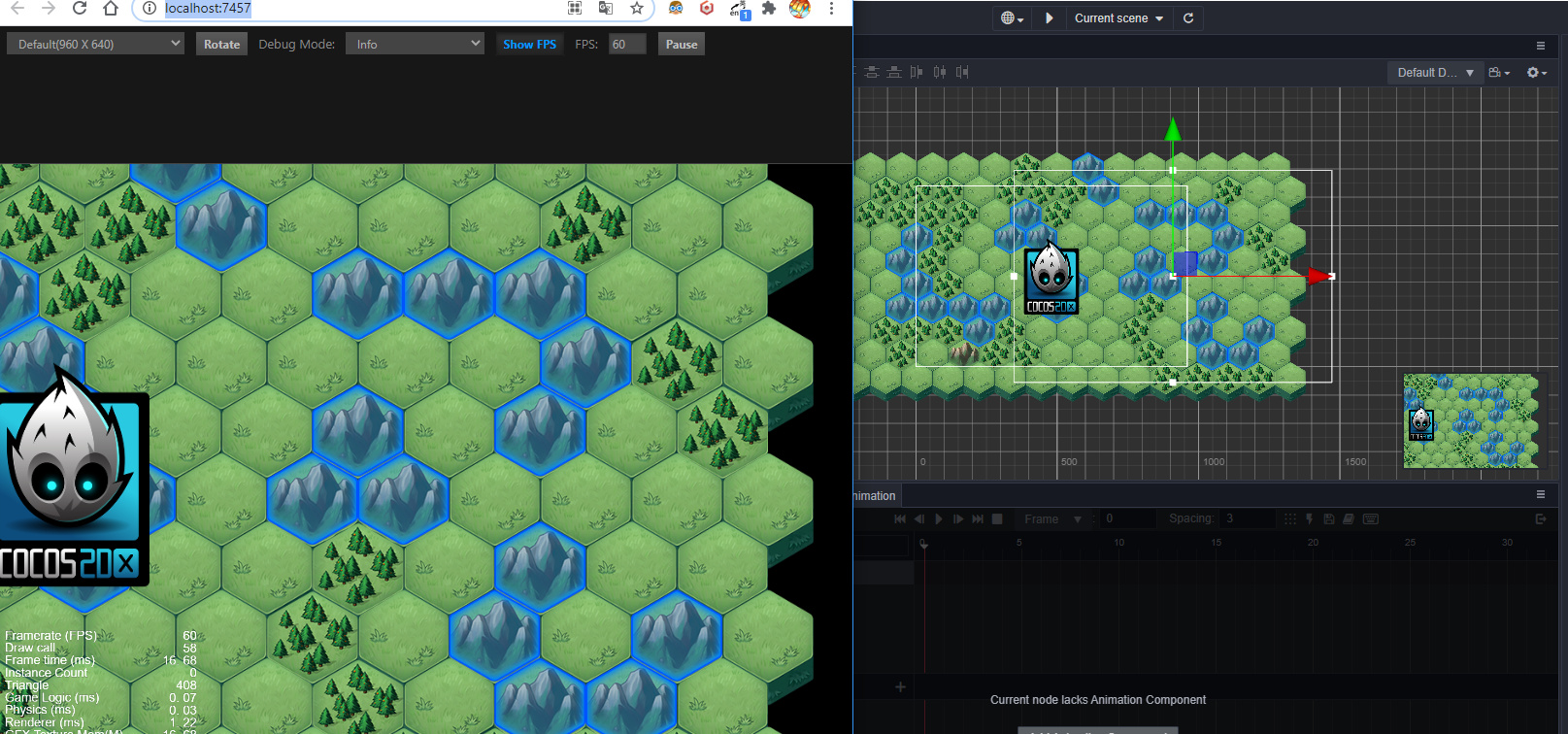Step forward one animation frame
Viewport: 1568px width, 734px height.
tap(958, 519)
